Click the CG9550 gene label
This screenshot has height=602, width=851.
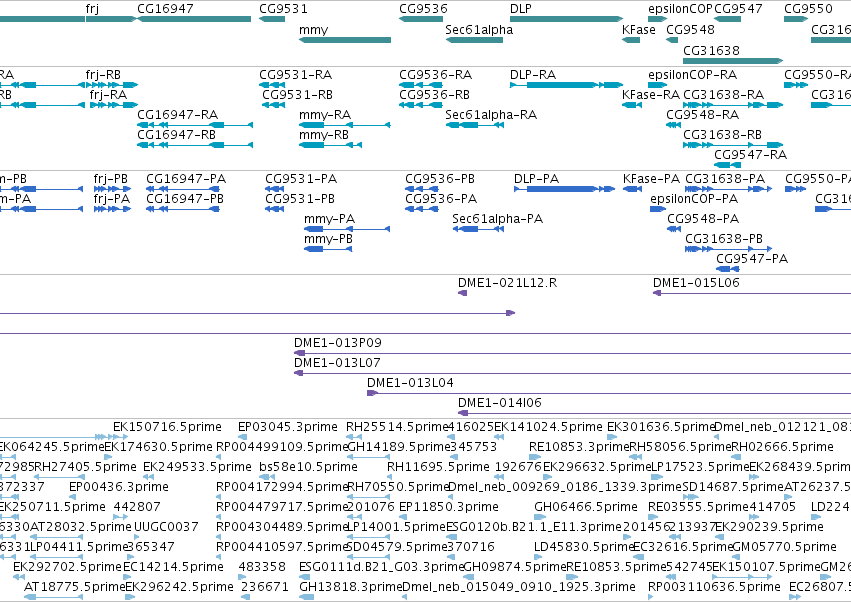(x=808, y=9)
